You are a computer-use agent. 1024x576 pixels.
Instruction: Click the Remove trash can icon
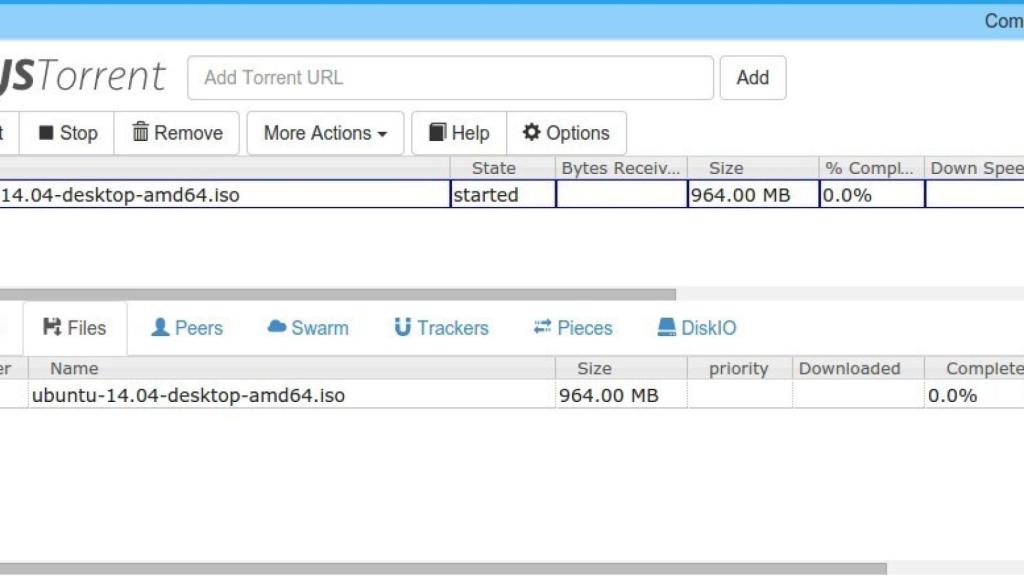139,132
